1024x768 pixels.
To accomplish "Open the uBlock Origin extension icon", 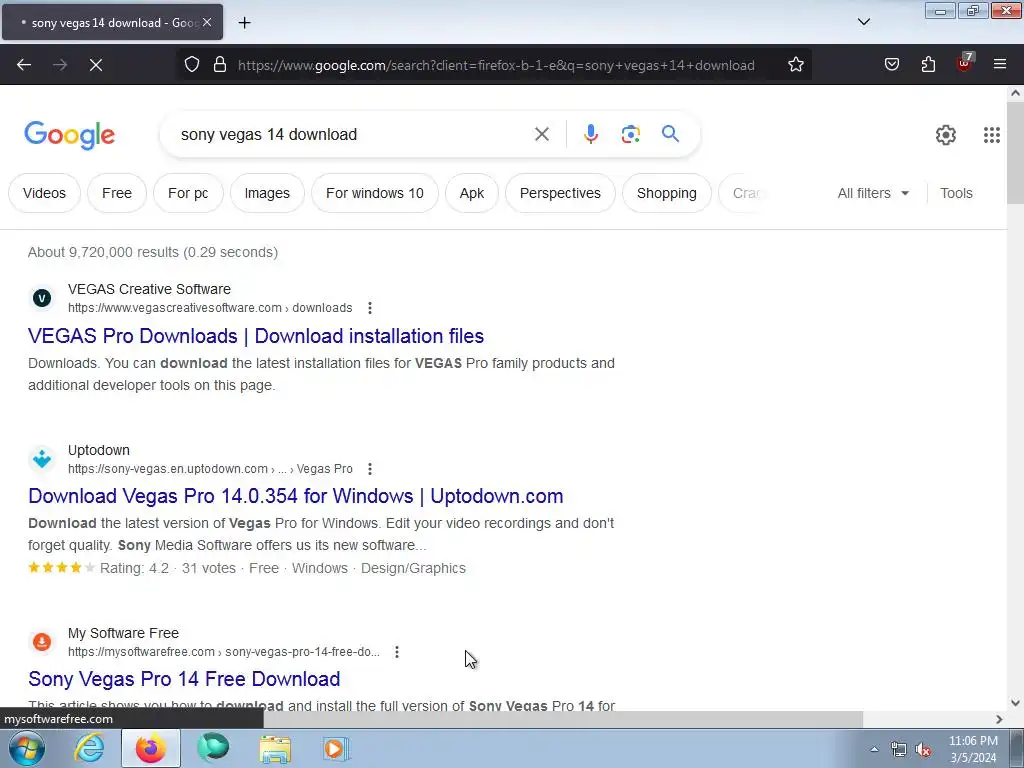I will pos(964,63).
